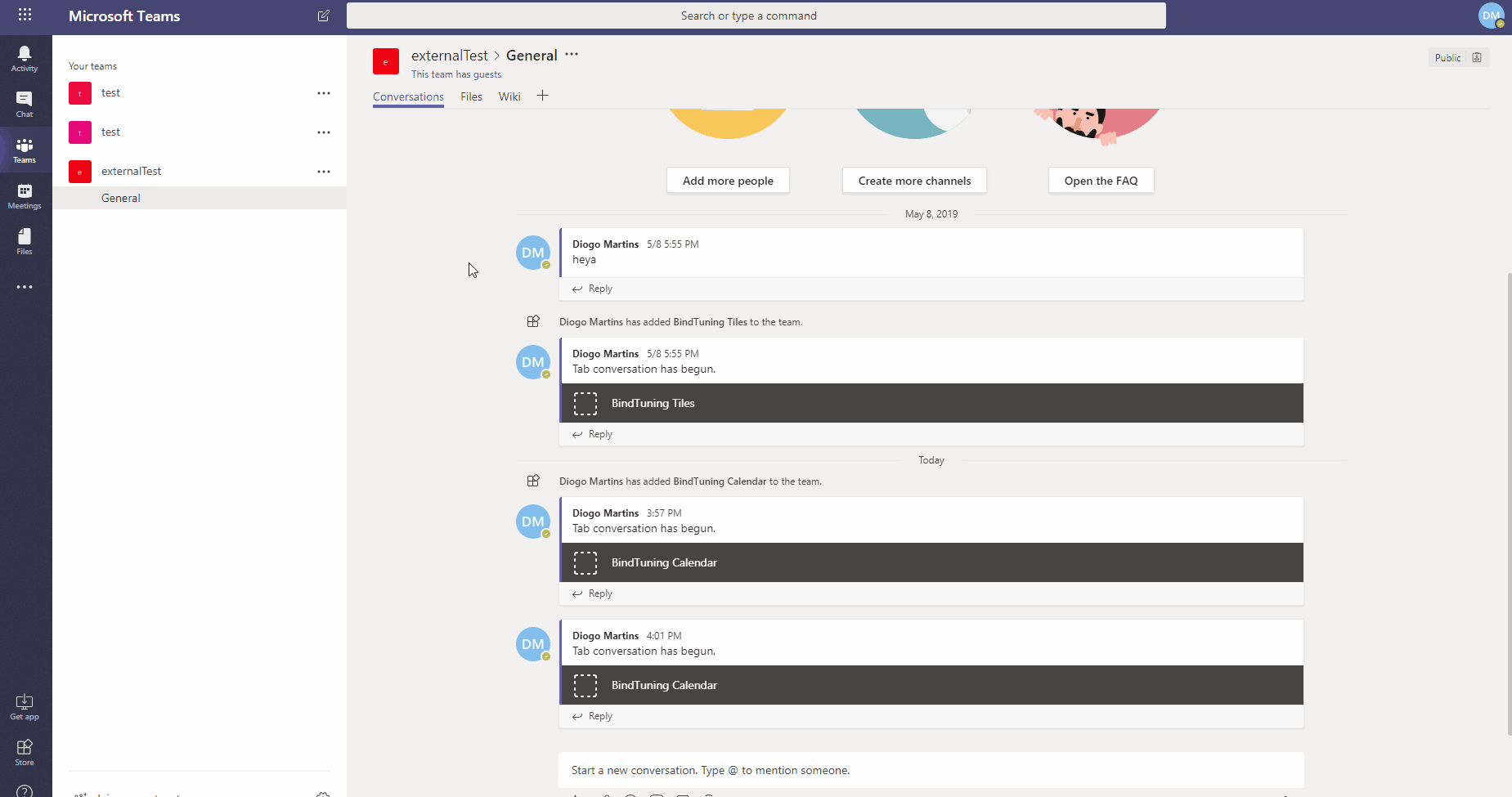1512x797 pixels.
Task: Click 'added BindTuning Tiles to the team' notice
Action: click(x=680, y=322)
